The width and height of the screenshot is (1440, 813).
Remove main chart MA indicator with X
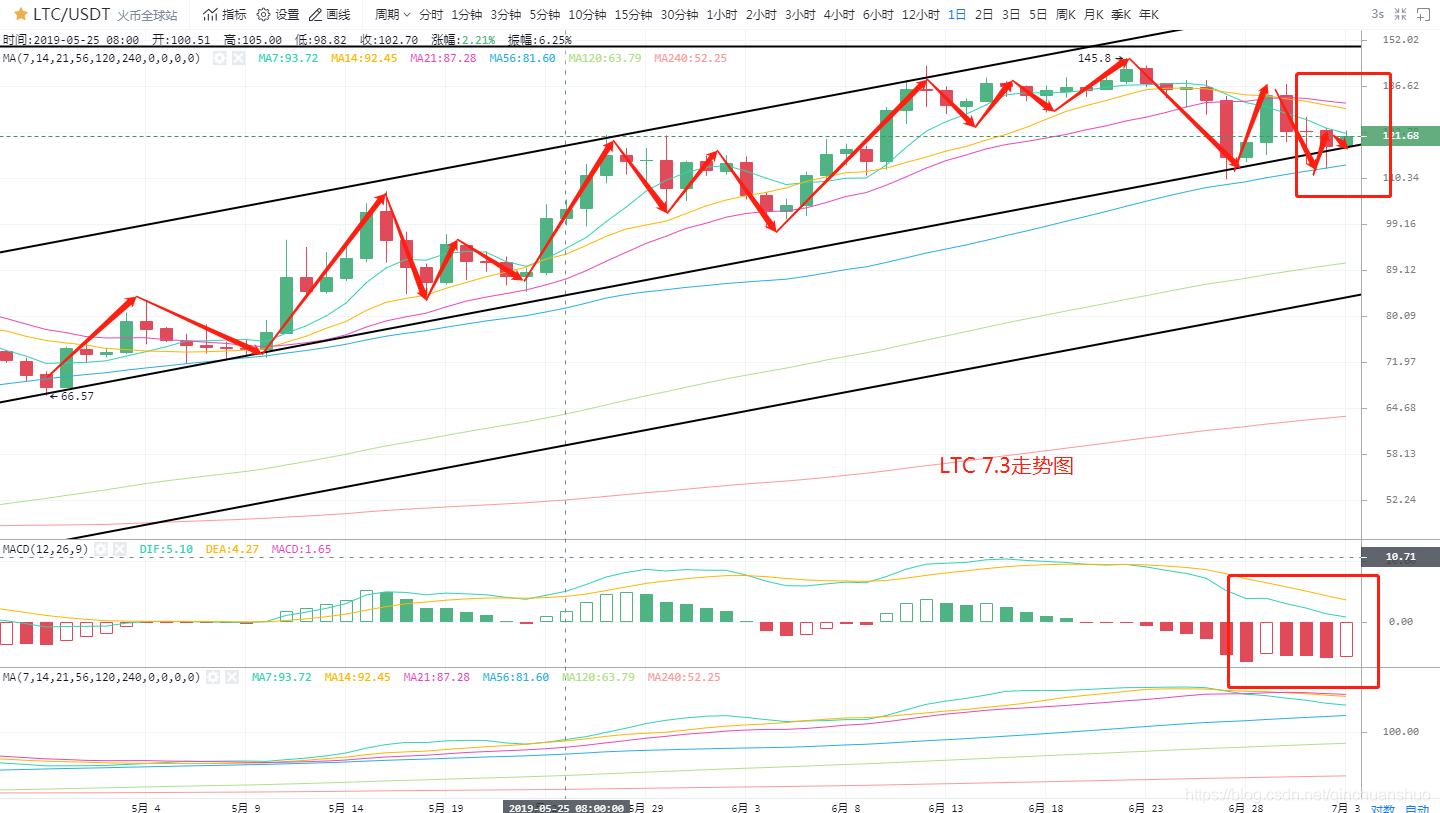click(x=238, y=58)
